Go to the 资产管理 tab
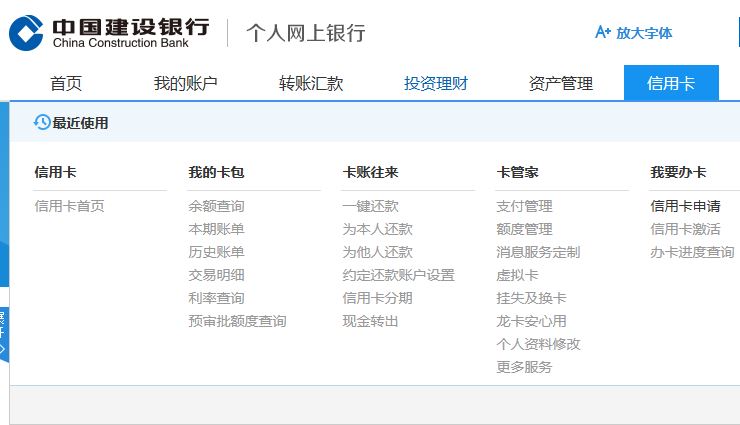Image resolution: width=740 pixels, height=425 pixels. pyautogui.click(x=560, y=84)
